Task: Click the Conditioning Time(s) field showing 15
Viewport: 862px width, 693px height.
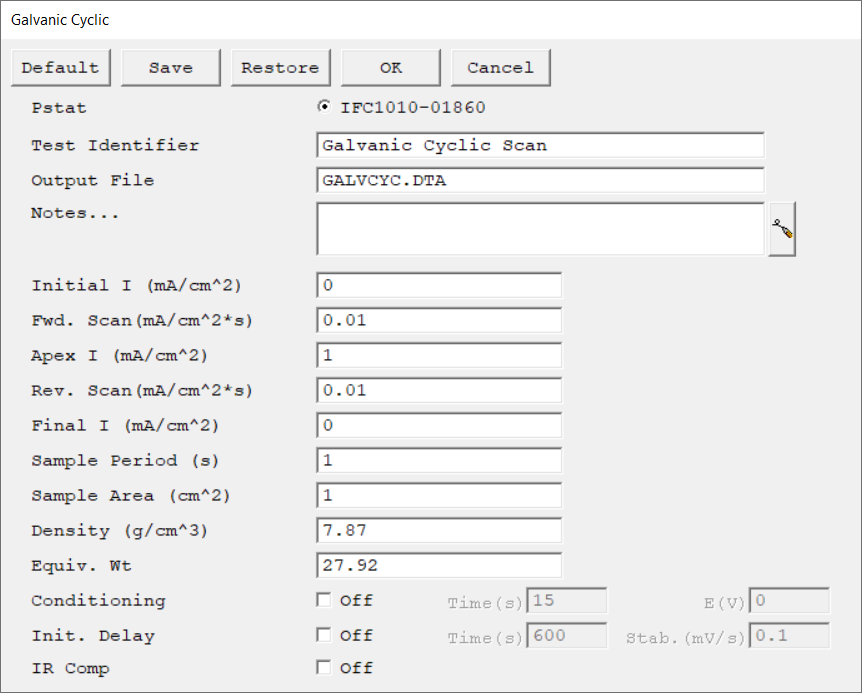Action: pos(567,601)
